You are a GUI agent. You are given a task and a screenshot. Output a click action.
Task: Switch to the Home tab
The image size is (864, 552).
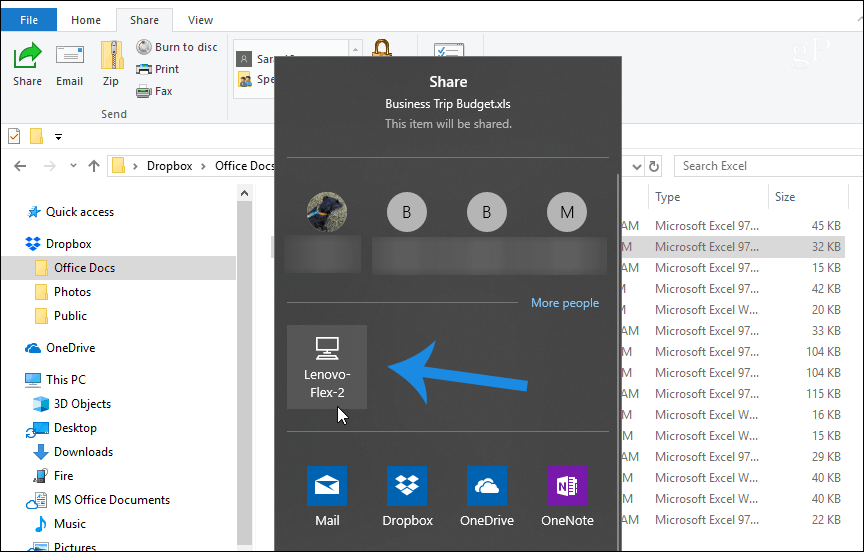tap(86, 20)
